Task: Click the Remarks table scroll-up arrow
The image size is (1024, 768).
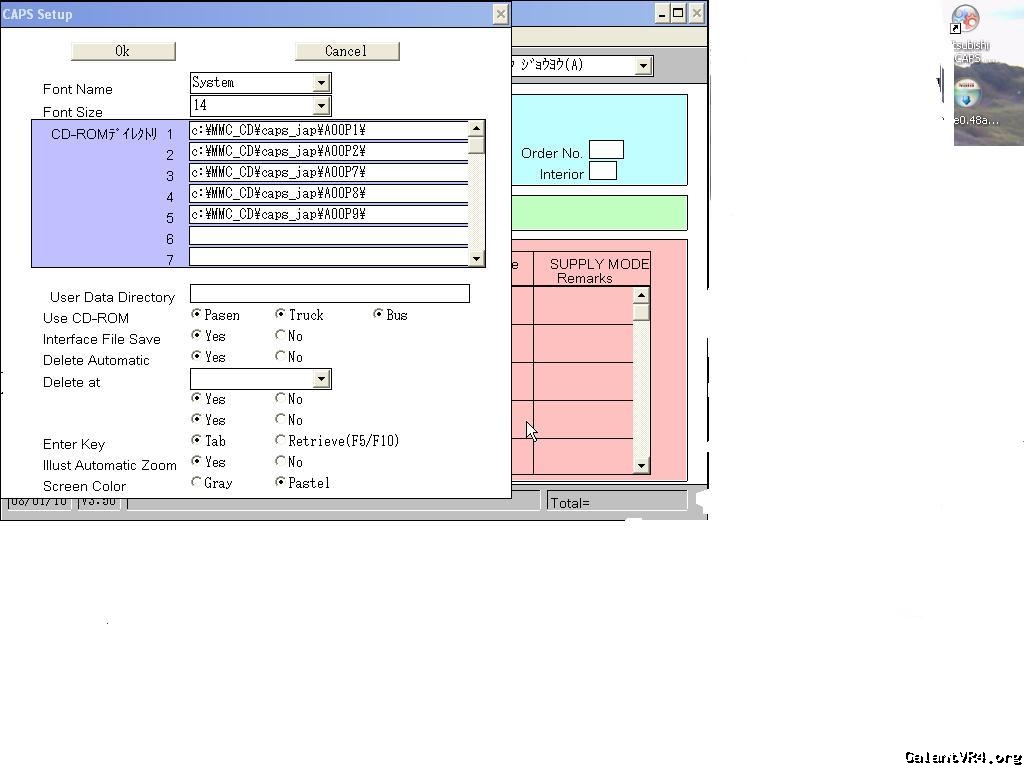Action: coord(641,296)
